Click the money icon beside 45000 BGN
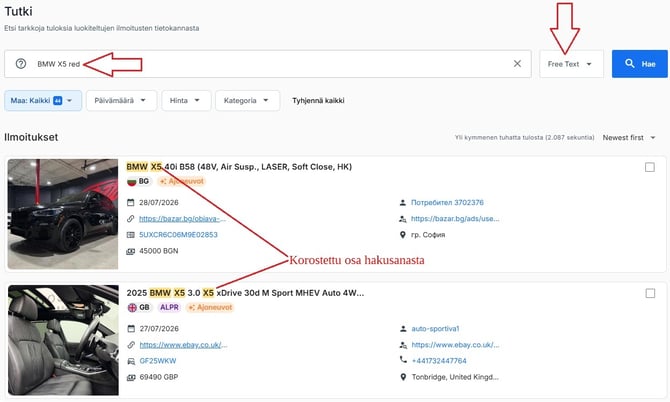 pyautogui.click(x=131, y=251)
